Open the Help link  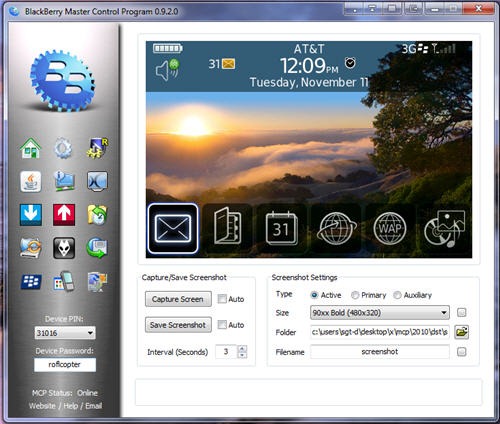[70, 406]
